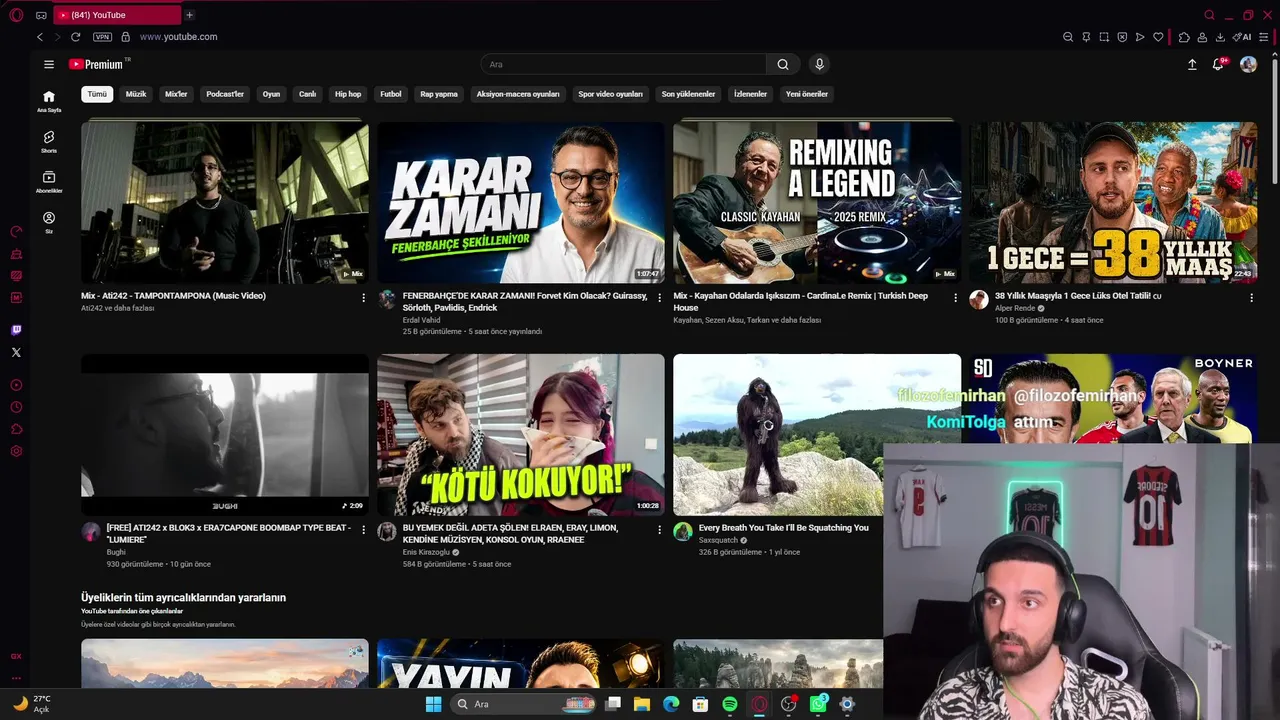
Task: Open more options for Kayahan mix
Action: pos(955,298)
